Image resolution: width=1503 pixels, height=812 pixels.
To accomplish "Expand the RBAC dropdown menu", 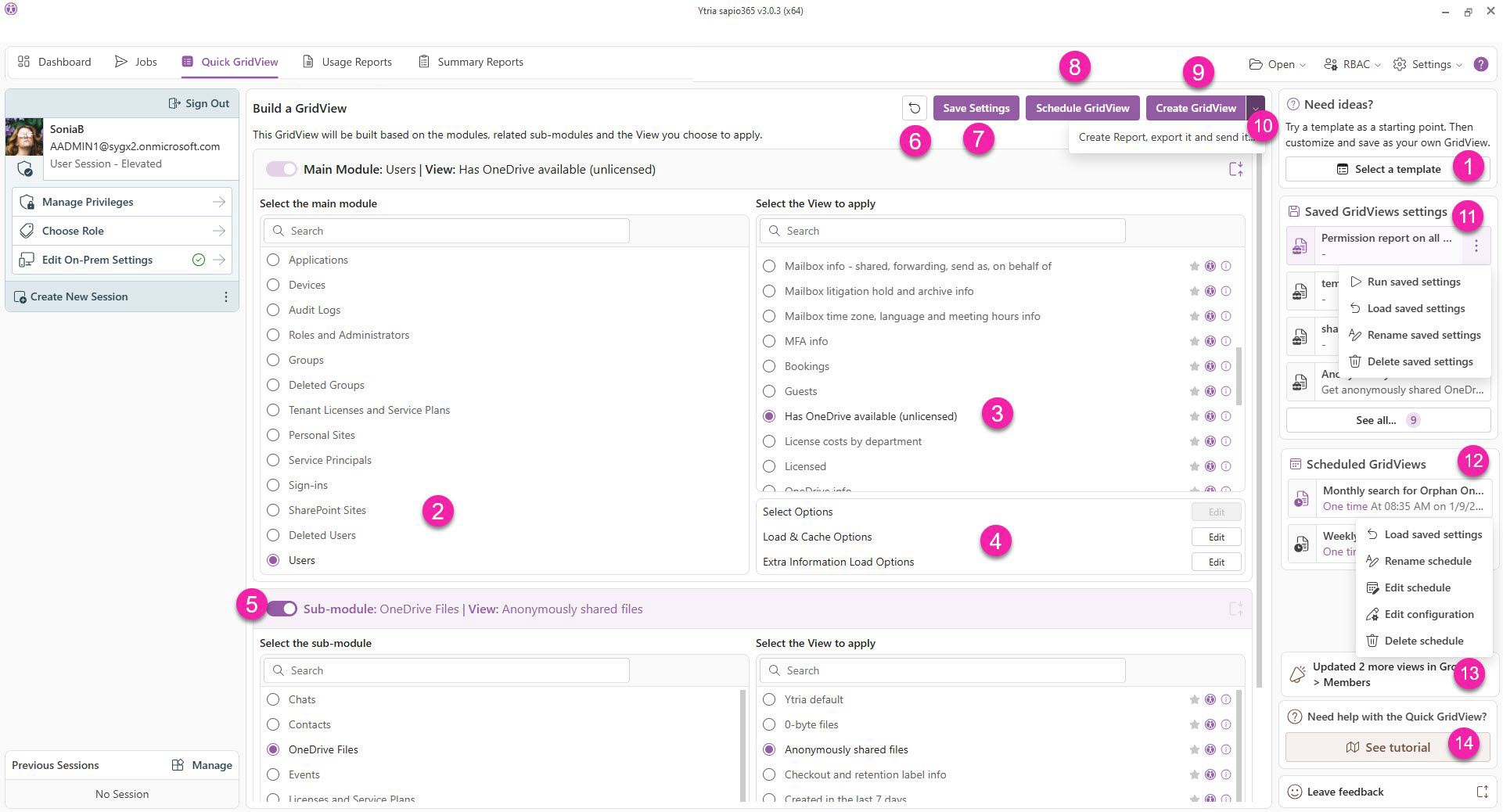I will pyautogui.click(x=1352, y=64).
